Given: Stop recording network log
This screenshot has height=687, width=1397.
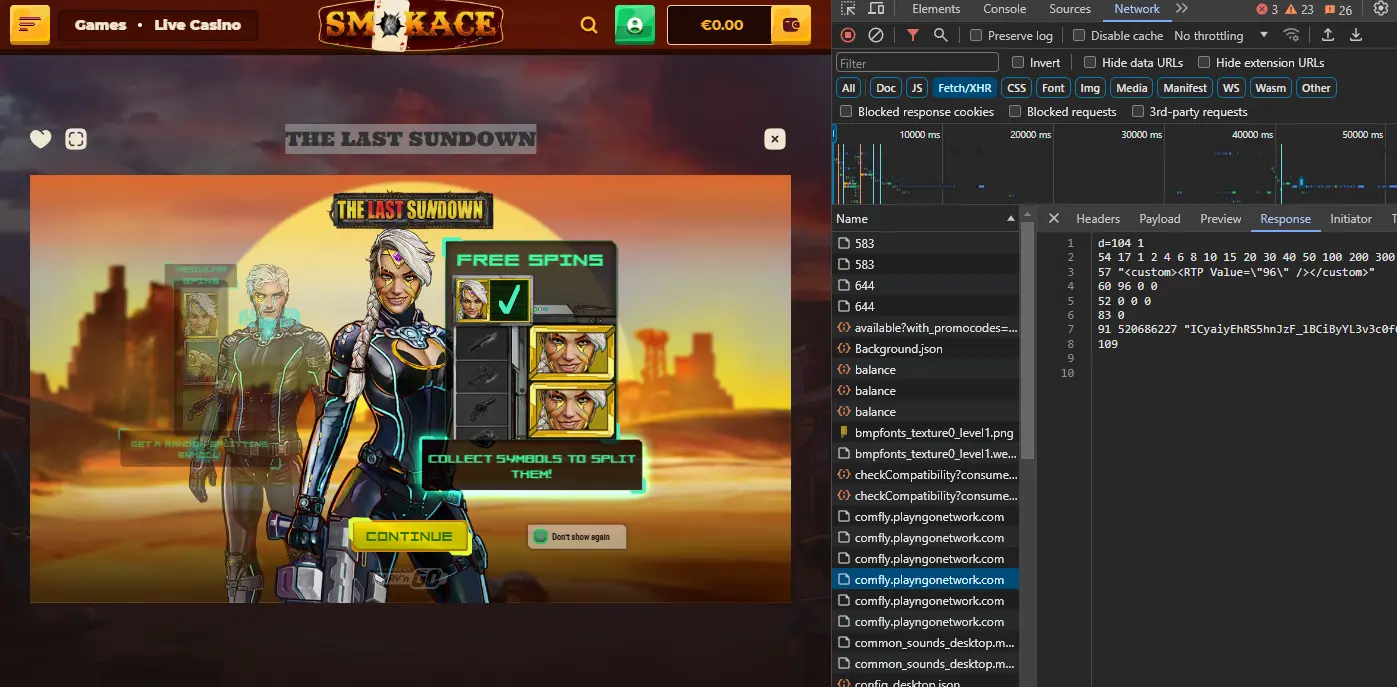Looking at the screenshot, I should click(848, 35).
